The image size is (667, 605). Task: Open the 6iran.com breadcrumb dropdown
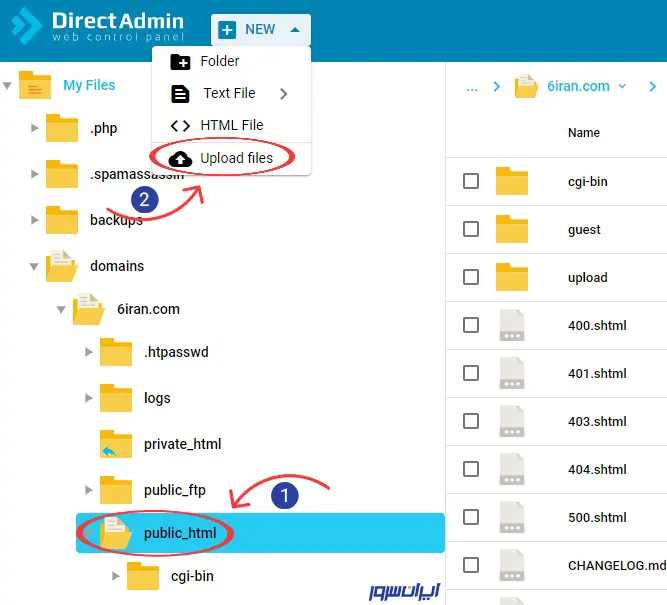[622, 86]
